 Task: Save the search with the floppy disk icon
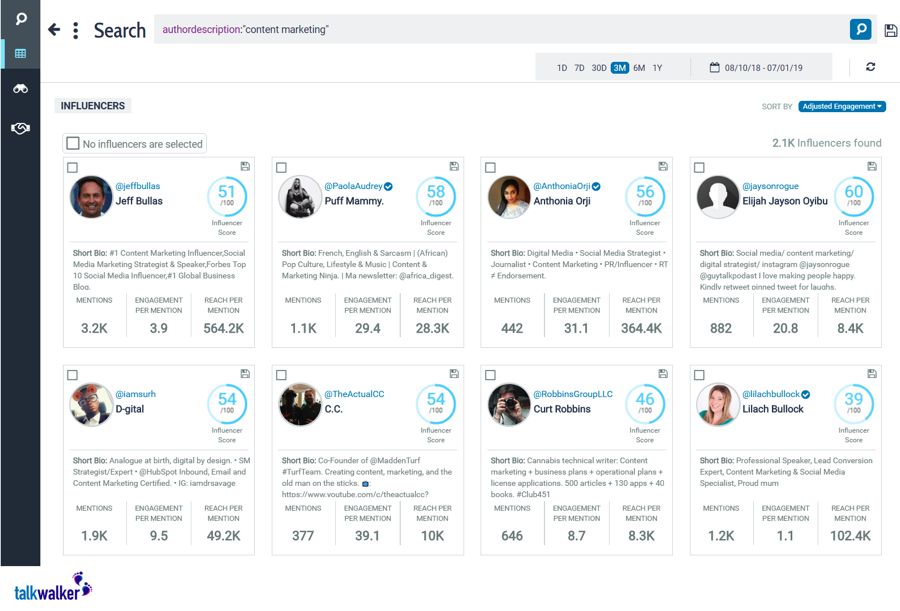890,30
